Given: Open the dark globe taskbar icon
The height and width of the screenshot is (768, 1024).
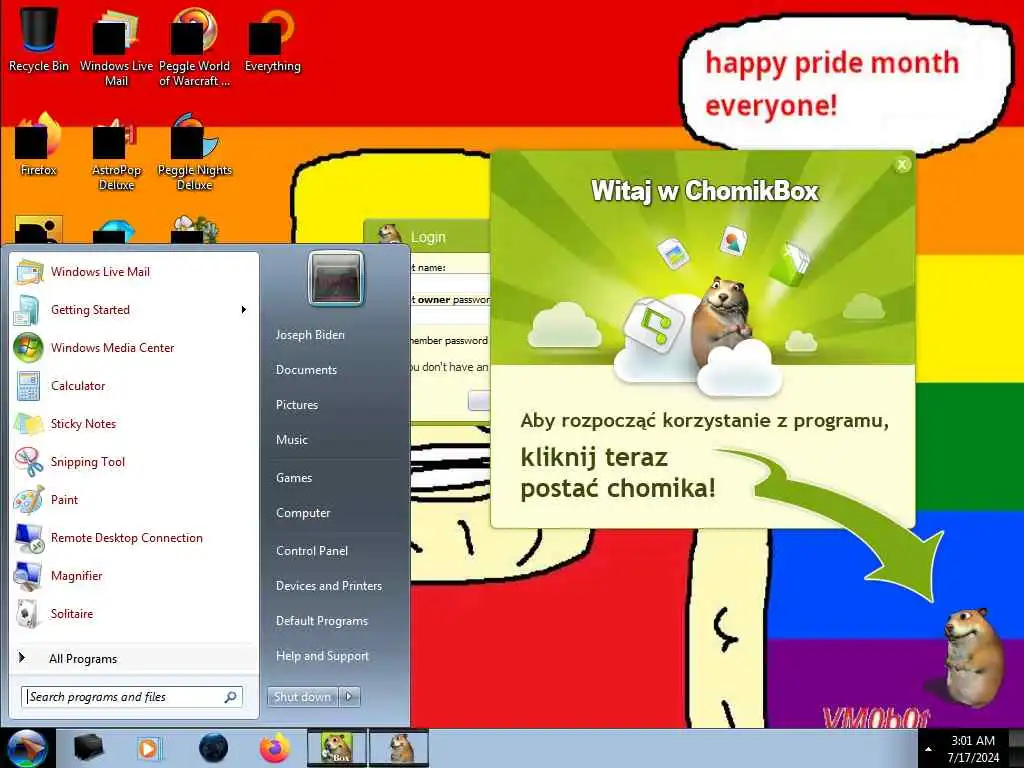Looking at the screenshot, I should (213, 748).
